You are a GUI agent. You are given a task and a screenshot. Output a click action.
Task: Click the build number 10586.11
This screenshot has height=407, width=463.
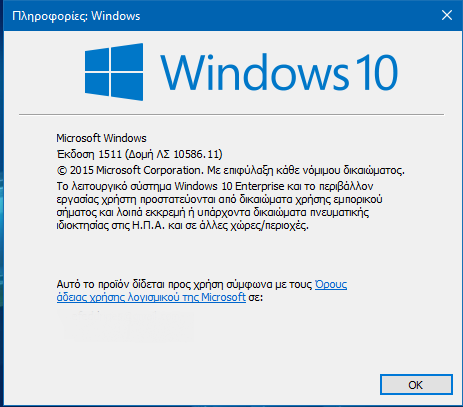pyautogui.click(x=196, y=154)
